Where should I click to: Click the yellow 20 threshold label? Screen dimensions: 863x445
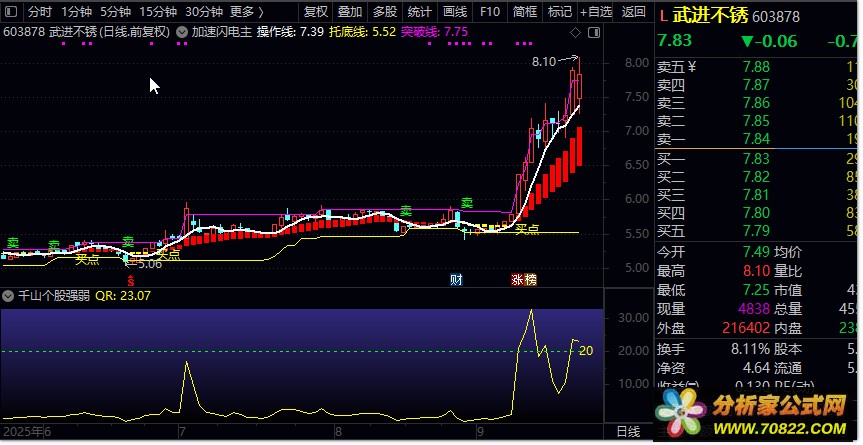(x=586, y=350)
